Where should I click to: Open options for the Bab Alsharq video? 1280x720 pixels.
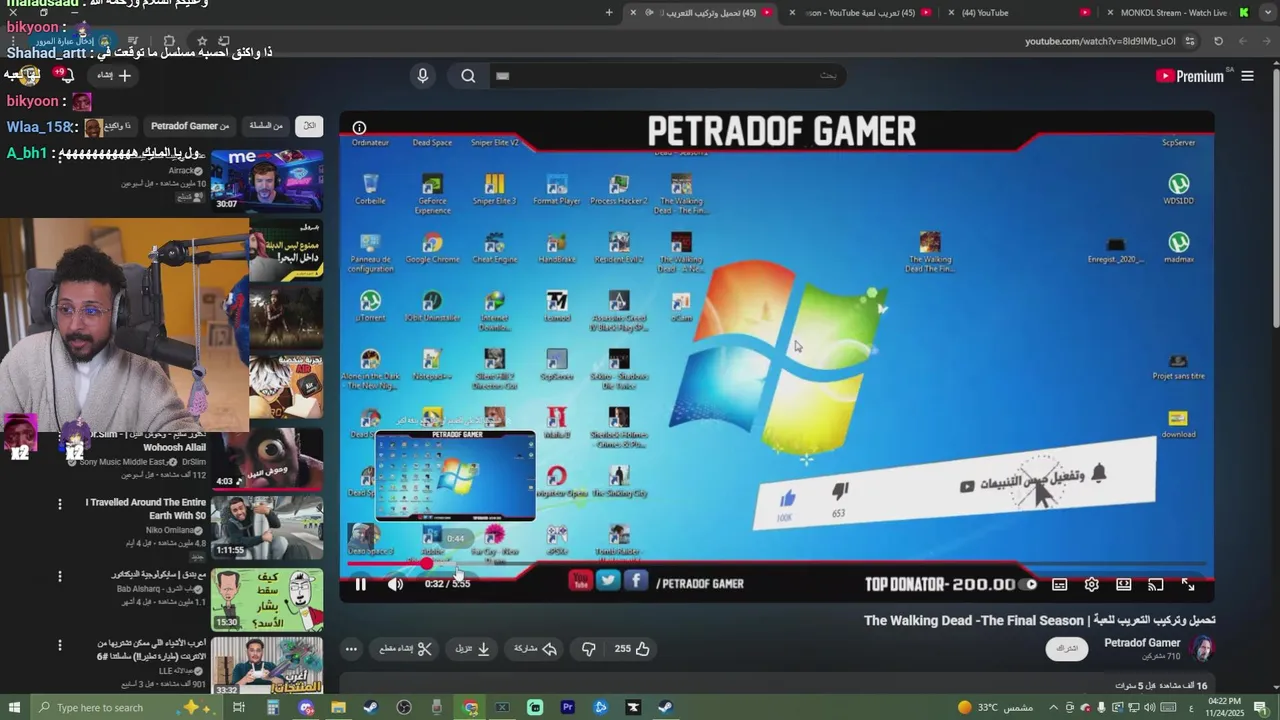coord(59,576)
